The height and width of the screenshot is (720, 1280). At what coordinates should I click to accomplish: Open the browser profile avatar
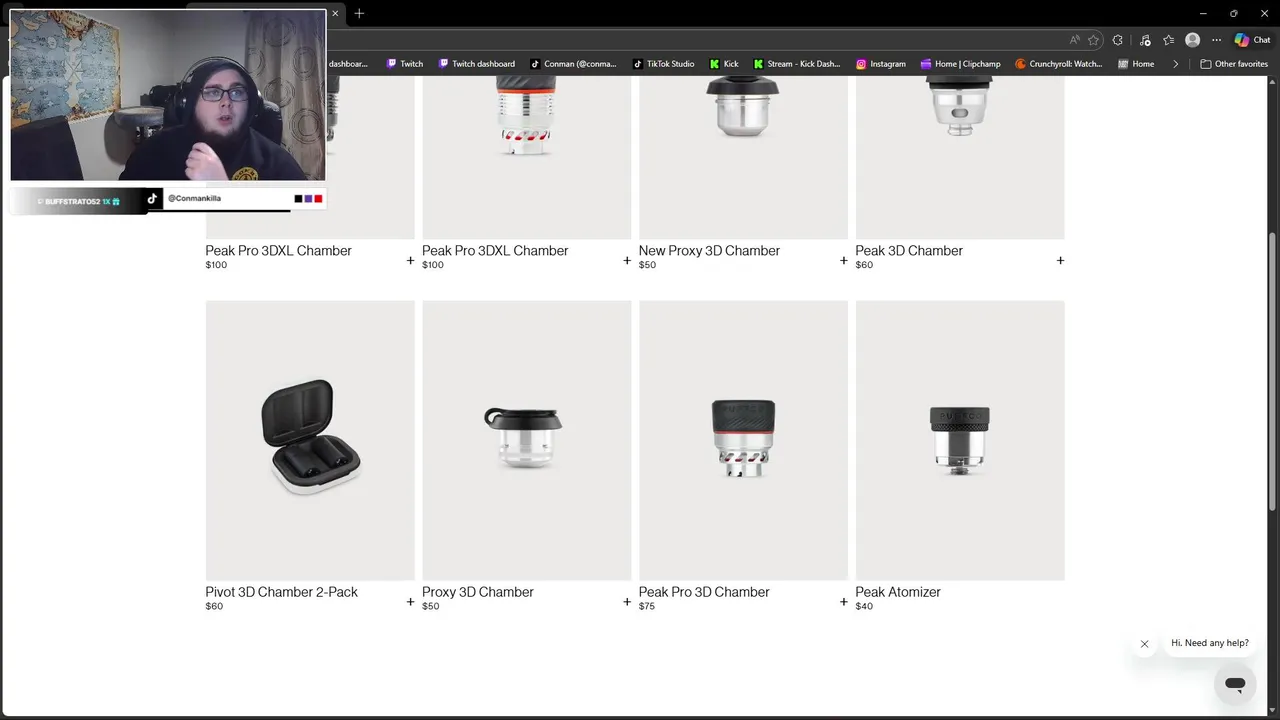click(x=1192, y=40)
